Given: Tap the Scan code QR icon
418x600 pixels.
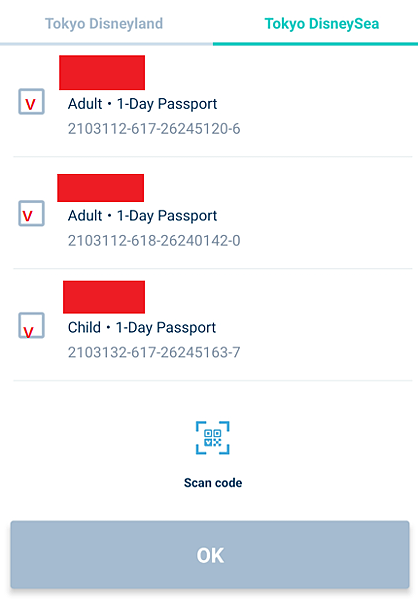Looking at the screenshot, I should pos(212,438).
